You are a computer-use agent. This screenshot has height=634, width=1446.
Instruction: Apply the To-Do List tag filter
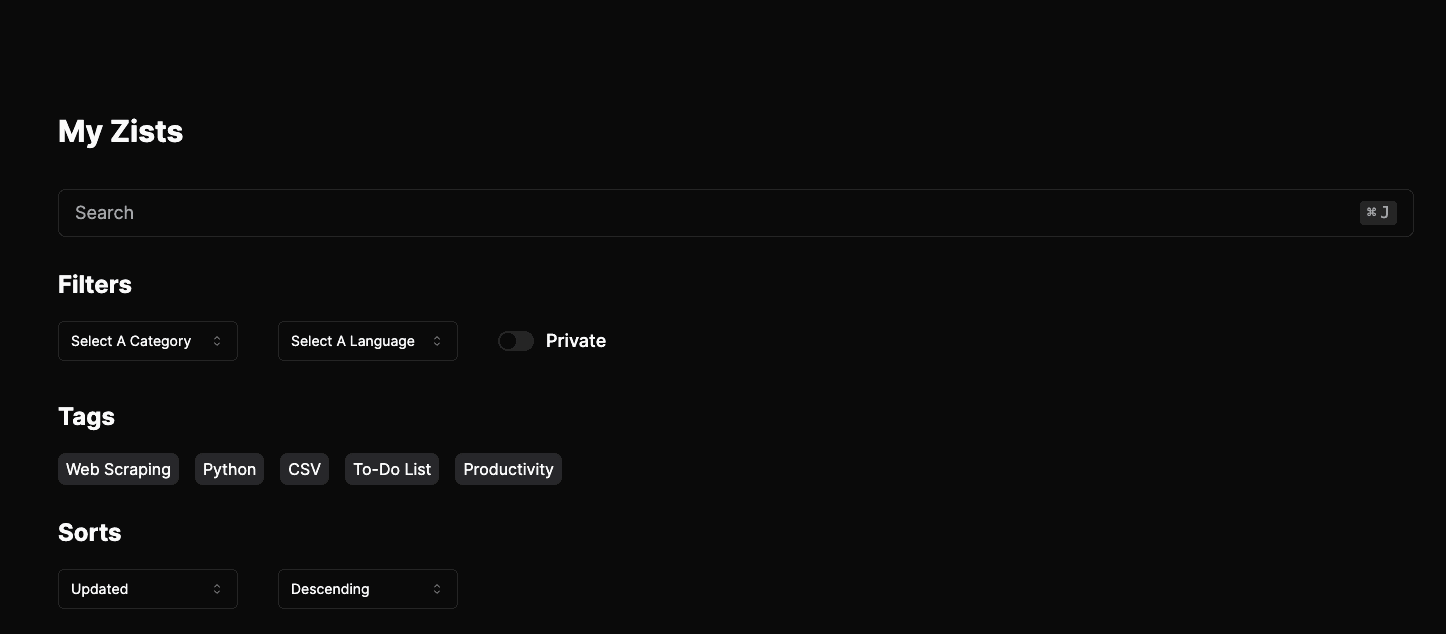392,469
